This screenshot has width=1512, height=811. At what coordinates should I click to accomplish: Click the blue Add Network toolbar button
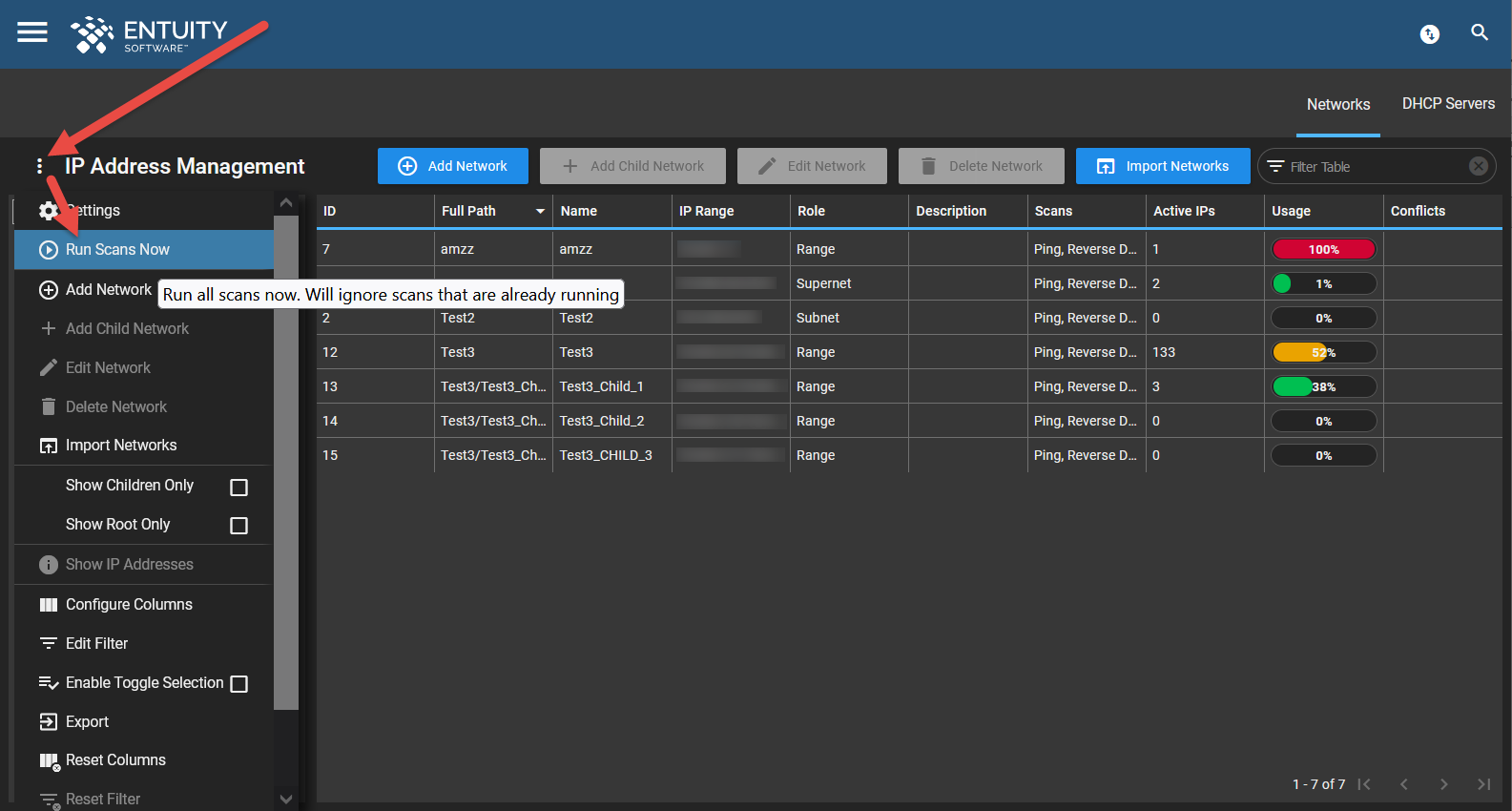pyautogui.click(x=453, y=166)
